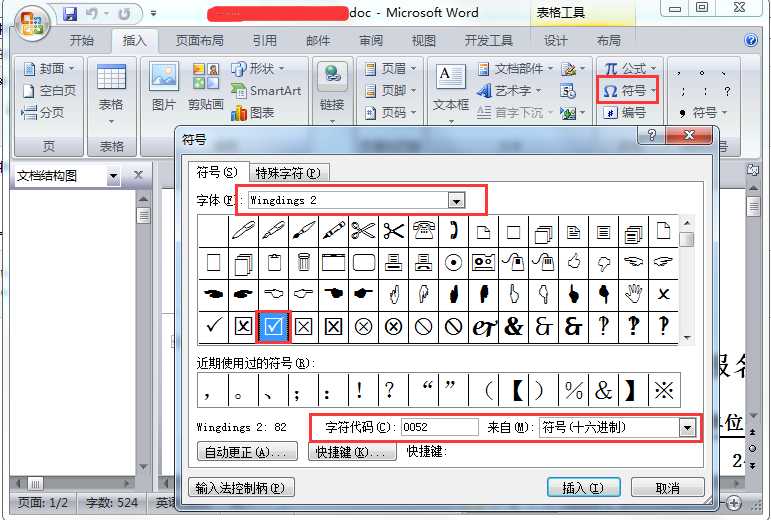Switch to the 审阅 ribbon tab

pos(371,40)
